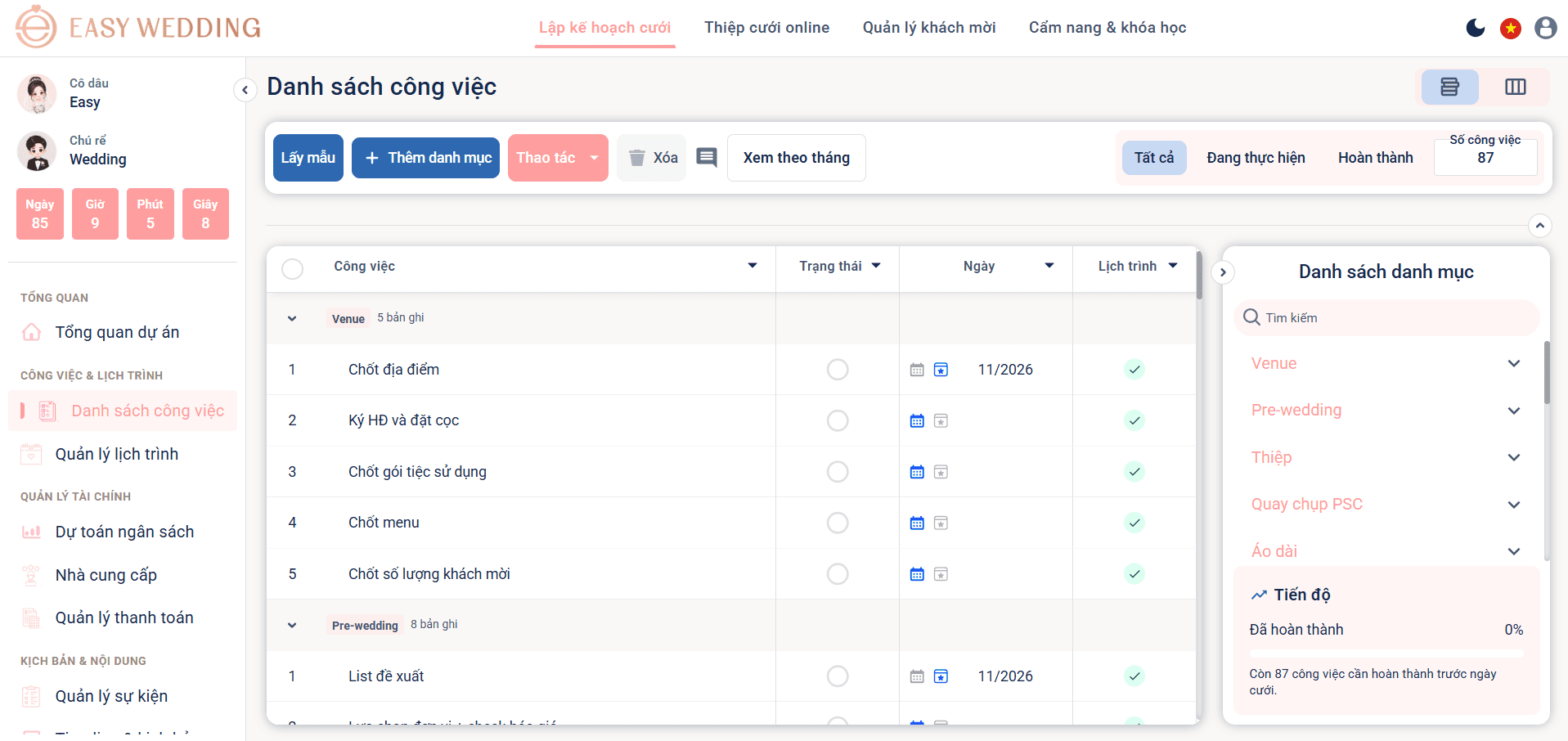Collapse Venue group in task table
The image size is (1568, 741).
292,319
